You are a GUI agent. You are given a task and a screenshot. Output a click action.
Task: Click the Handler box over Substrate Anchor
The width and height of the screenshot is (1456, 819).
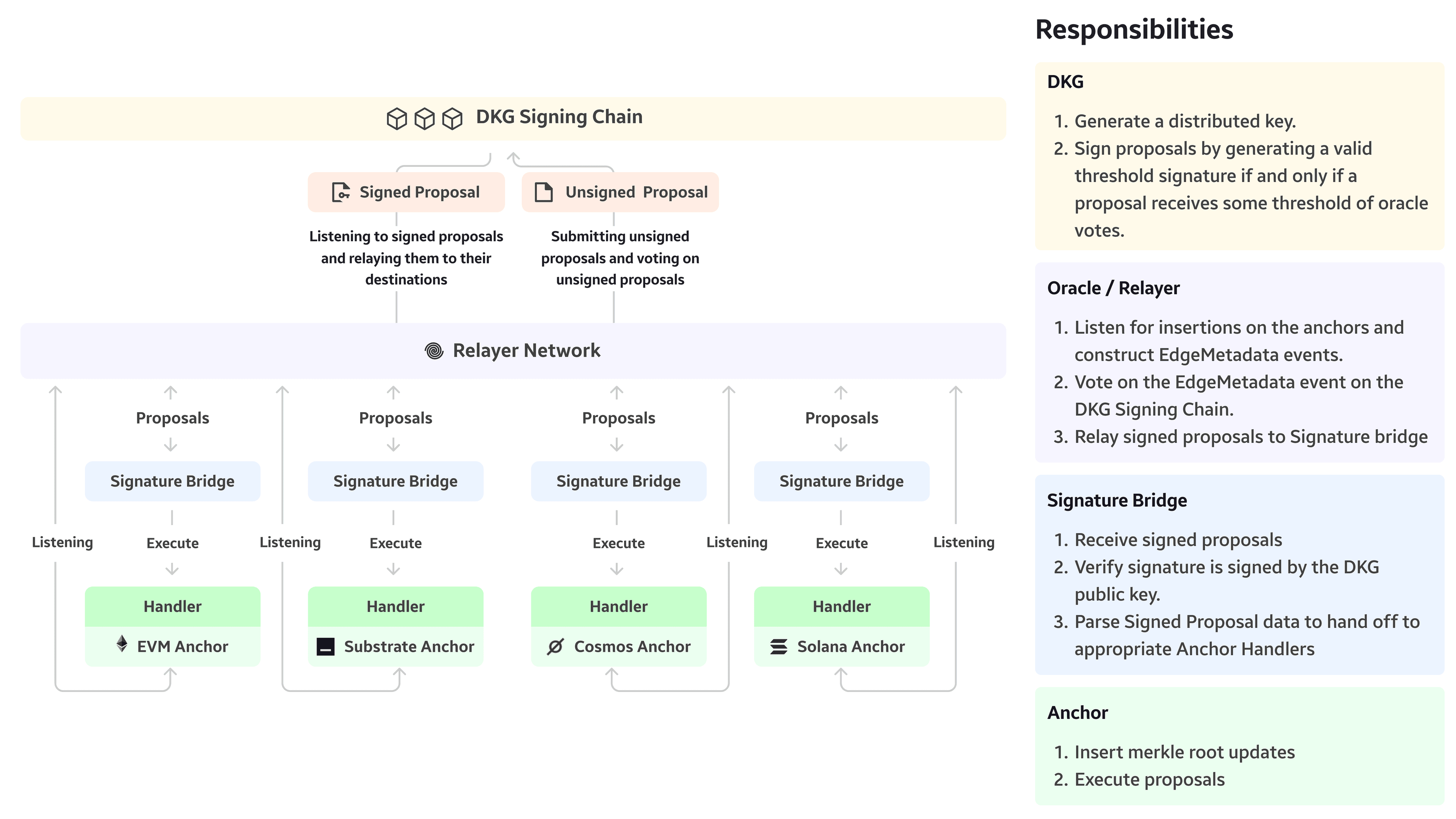[x=395, y=607]
